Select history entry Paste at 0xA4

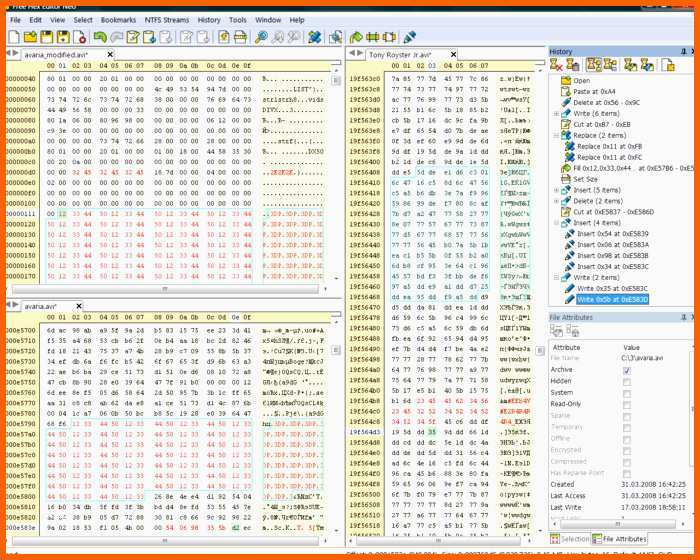594,92
